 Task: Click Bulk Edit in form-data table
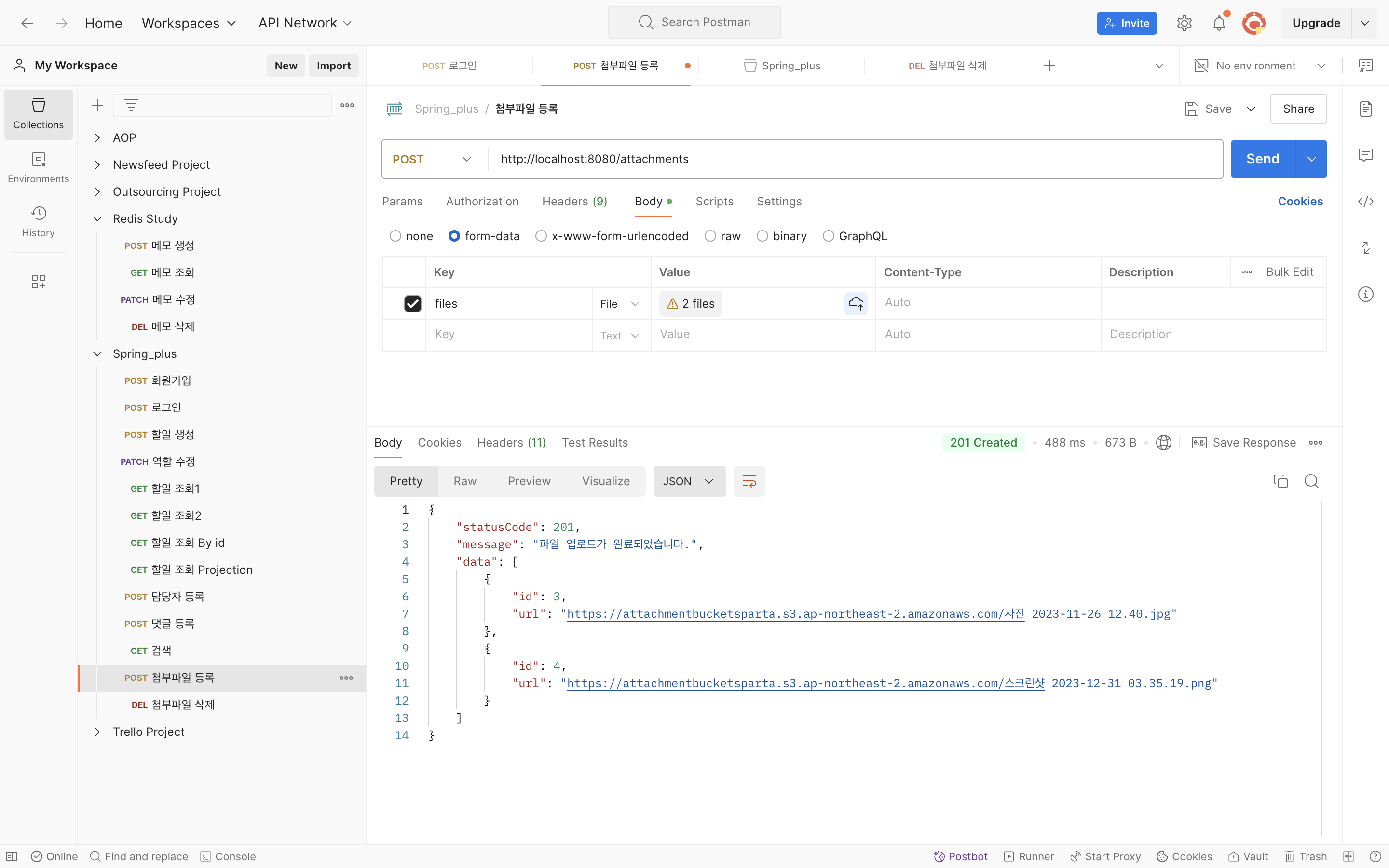[x=1289, y=272]
